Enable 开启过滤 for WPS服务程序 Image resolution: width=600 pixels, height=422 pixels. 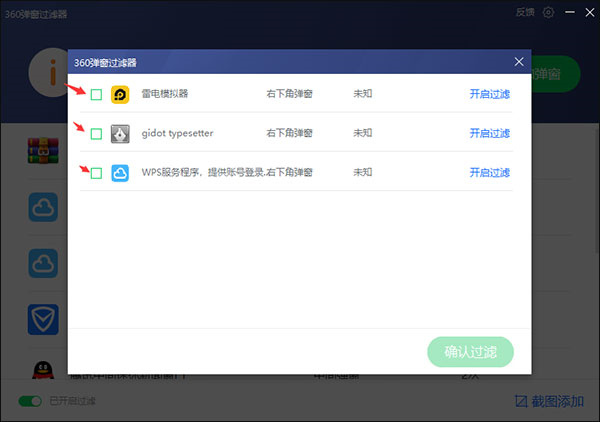tap(490, 173)
